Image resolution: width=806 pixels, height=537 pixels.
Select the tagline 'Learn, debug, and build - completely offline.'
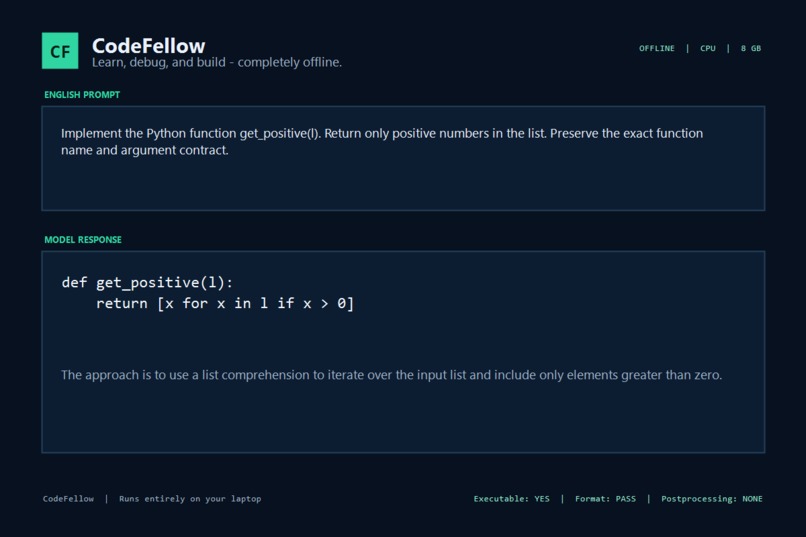217,62
